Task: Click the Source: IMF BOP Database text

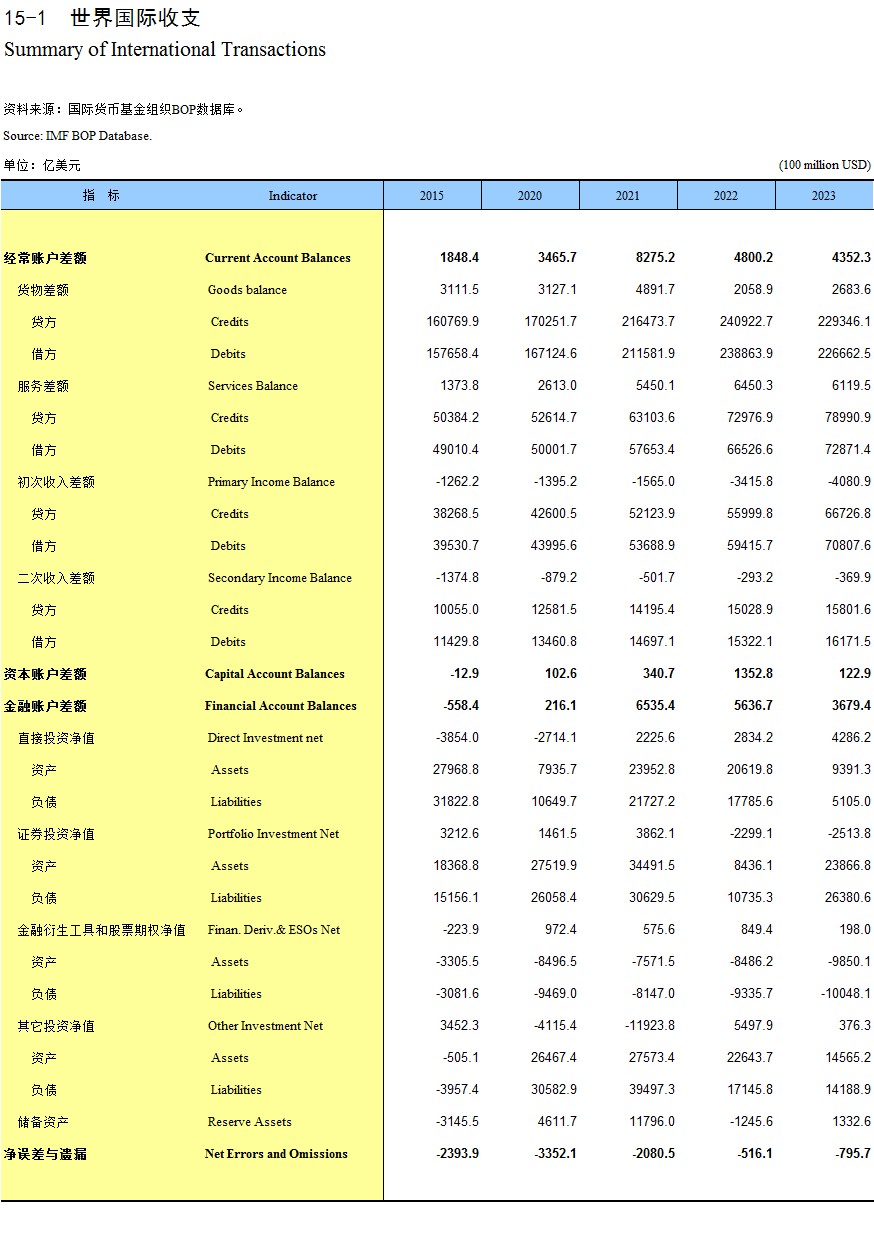Action: pyautogui.click(x=78, y=136)
